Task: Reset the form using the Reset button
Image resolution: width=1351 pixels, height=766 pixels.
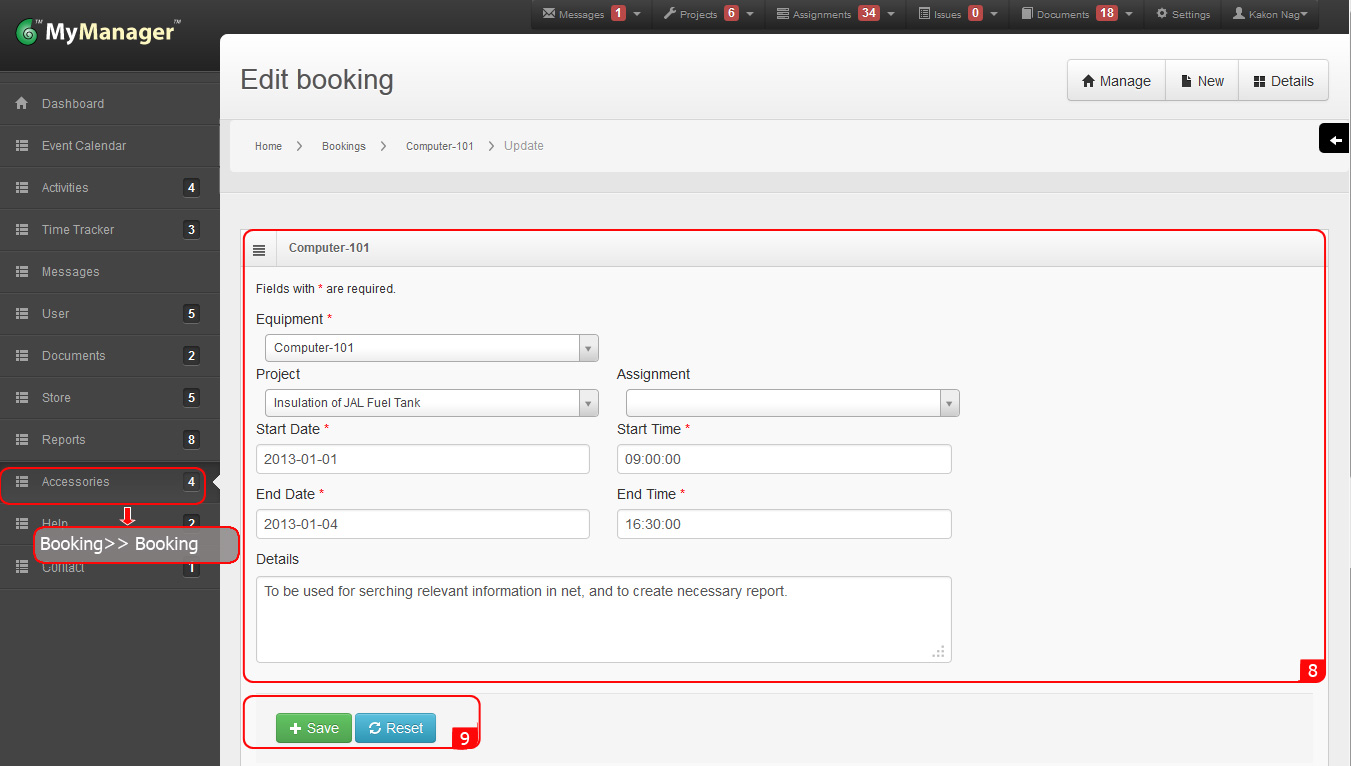Action: pyautogui.click(x=395, y=728)
